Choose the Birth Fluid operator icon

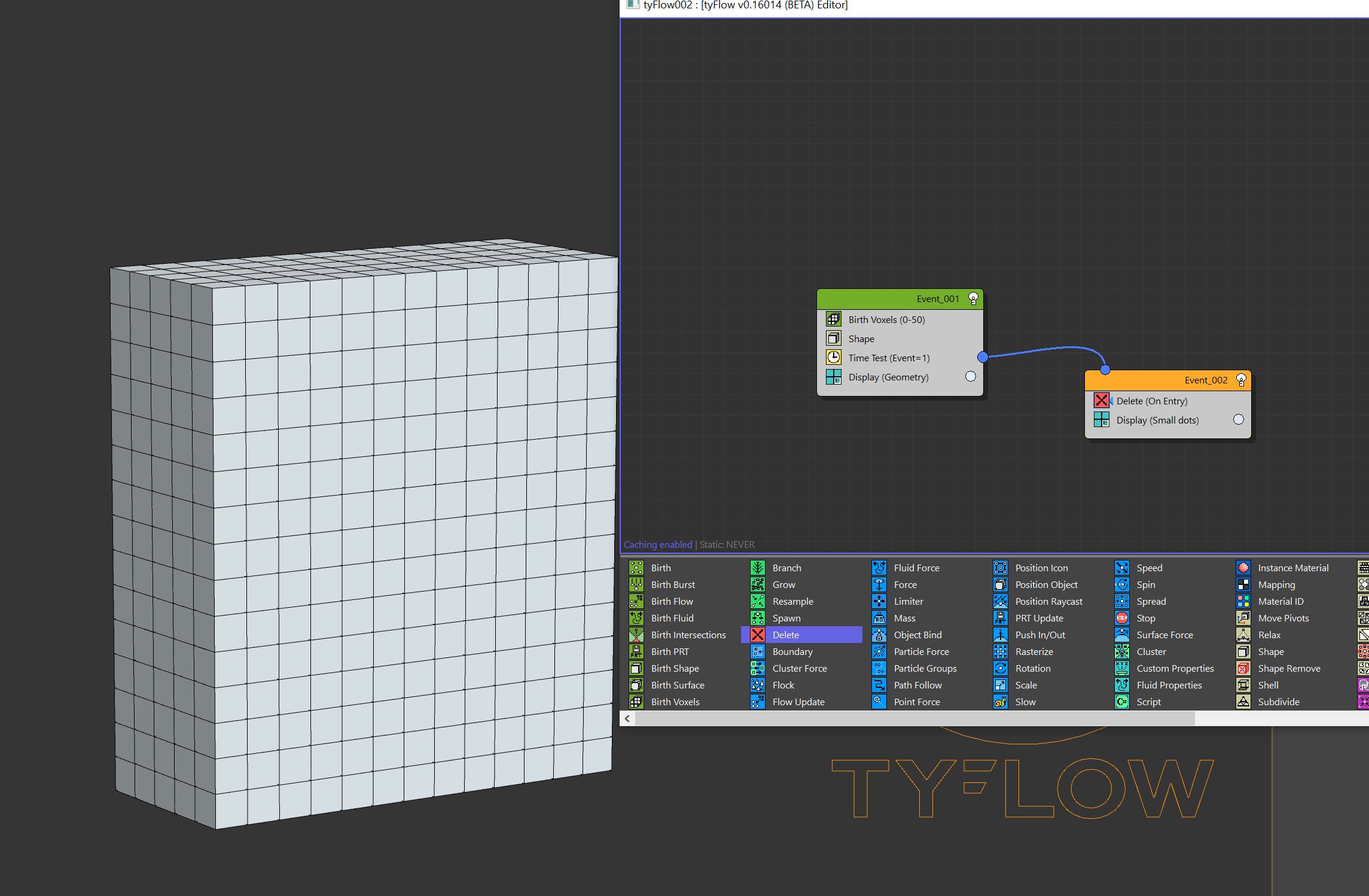(636, 618)
